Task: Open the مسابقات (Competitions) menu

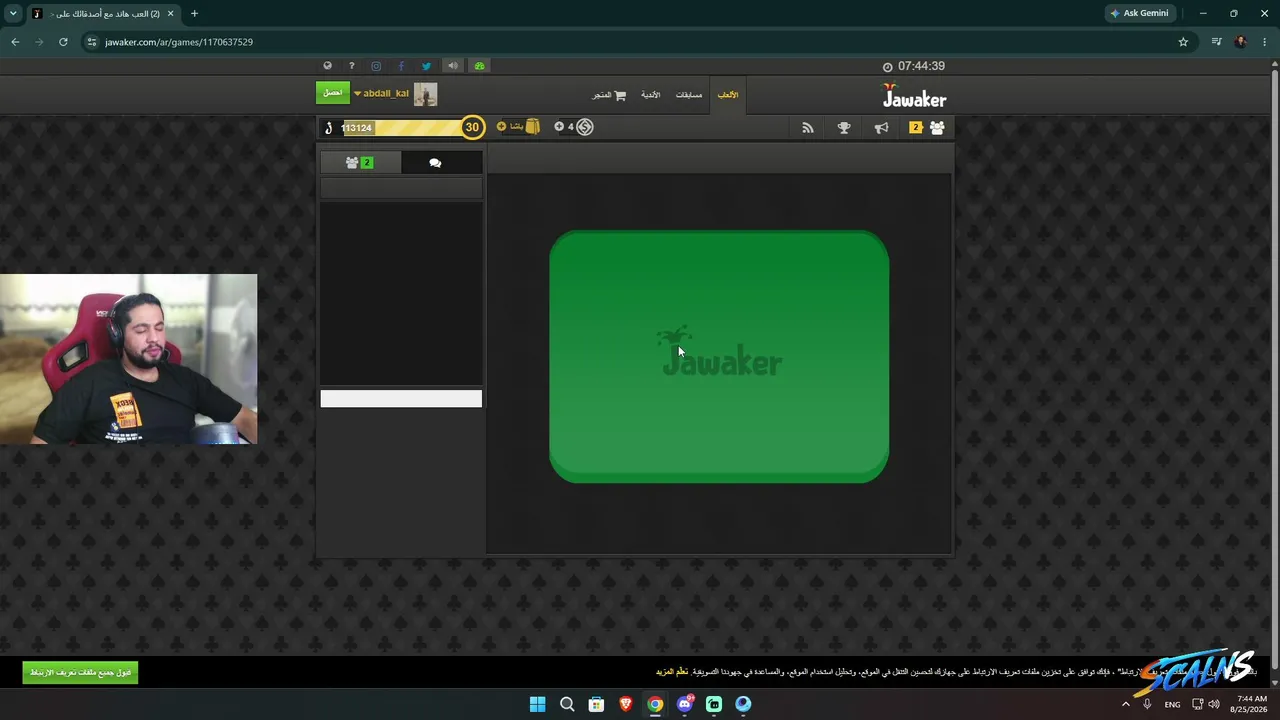Action: 689,95
